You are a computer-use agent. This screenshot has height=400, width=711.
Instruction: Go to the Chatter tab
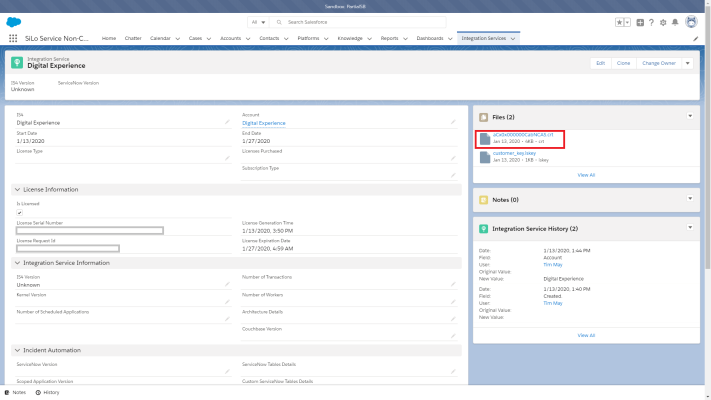(x=134, y=38)
